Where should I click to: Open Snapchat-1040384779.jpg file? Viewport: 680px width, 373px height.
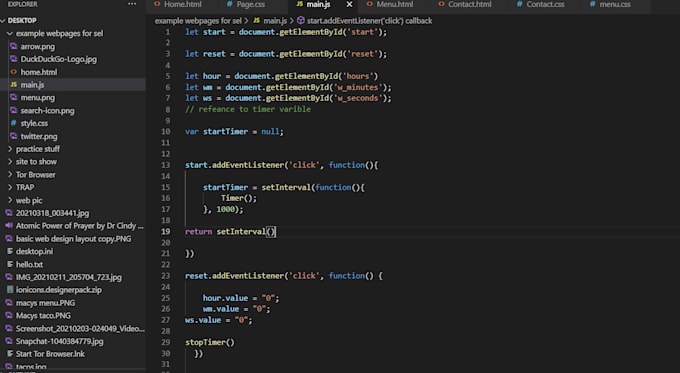point(59,341)
